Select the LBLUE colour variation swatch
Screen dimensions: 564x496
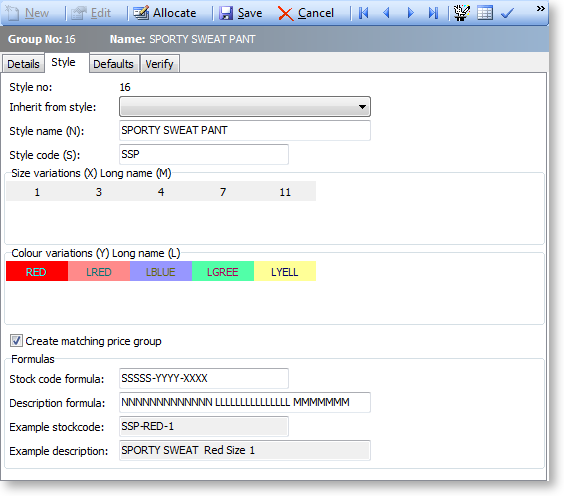(161, 272)
